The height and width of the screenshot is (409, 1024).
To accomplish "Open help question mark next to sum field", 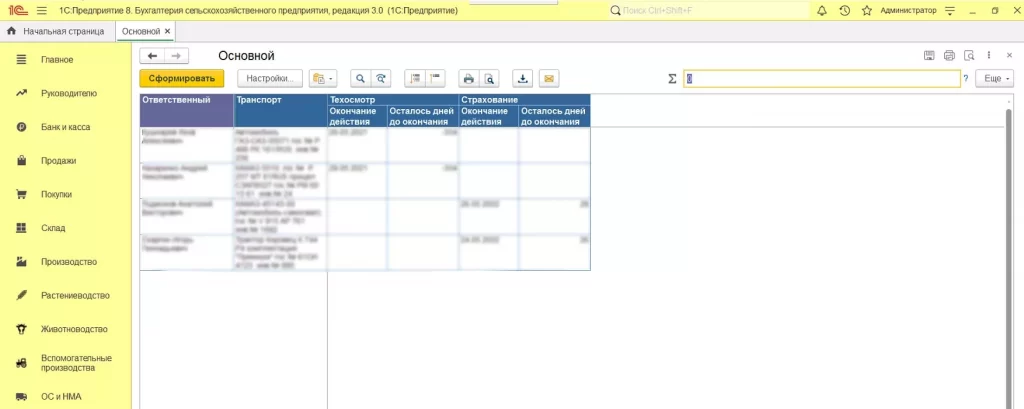I will 966,79.
